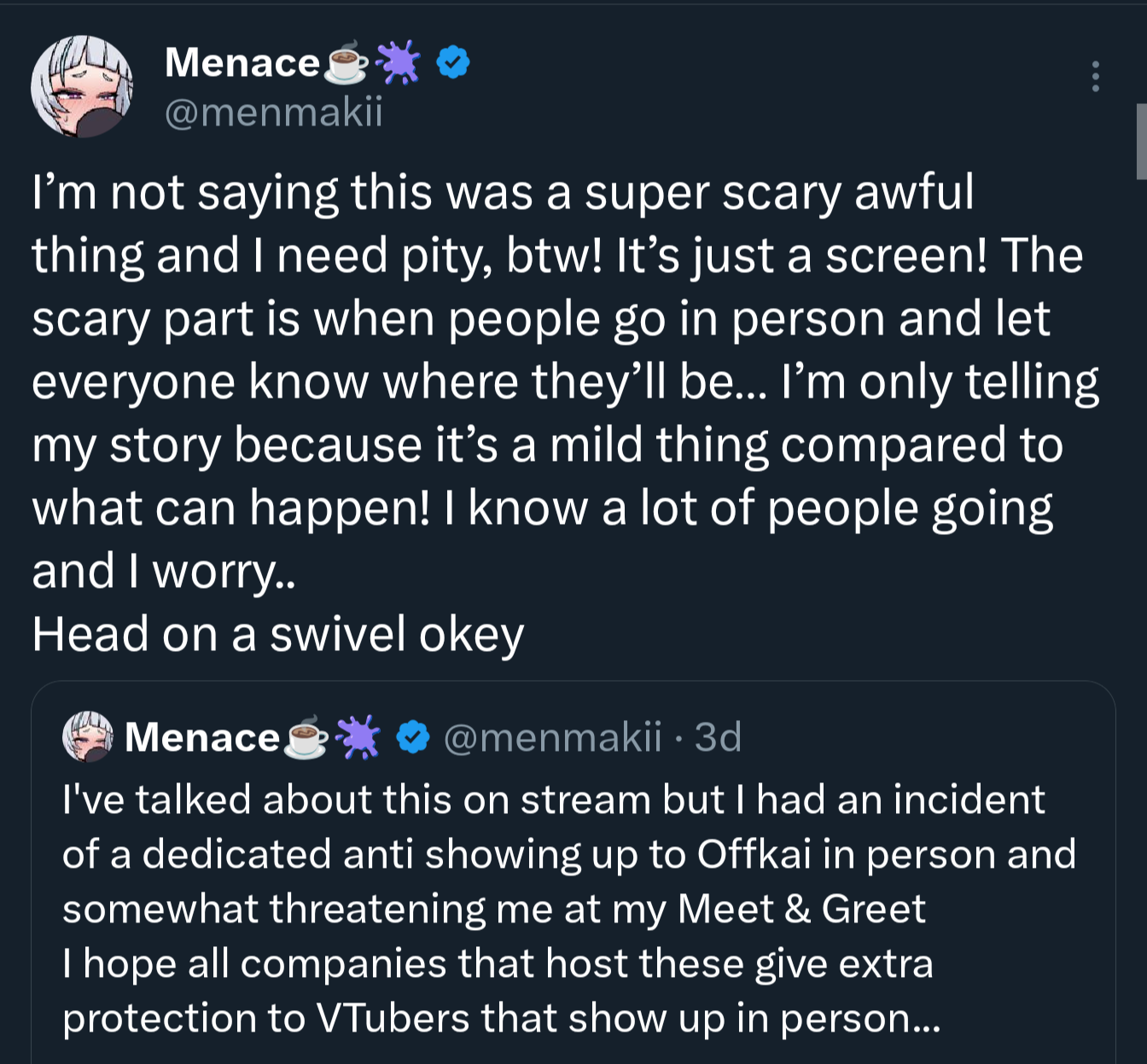Click Menace name in the quoted tweet

pyautogui.click(x=202, y=737)
